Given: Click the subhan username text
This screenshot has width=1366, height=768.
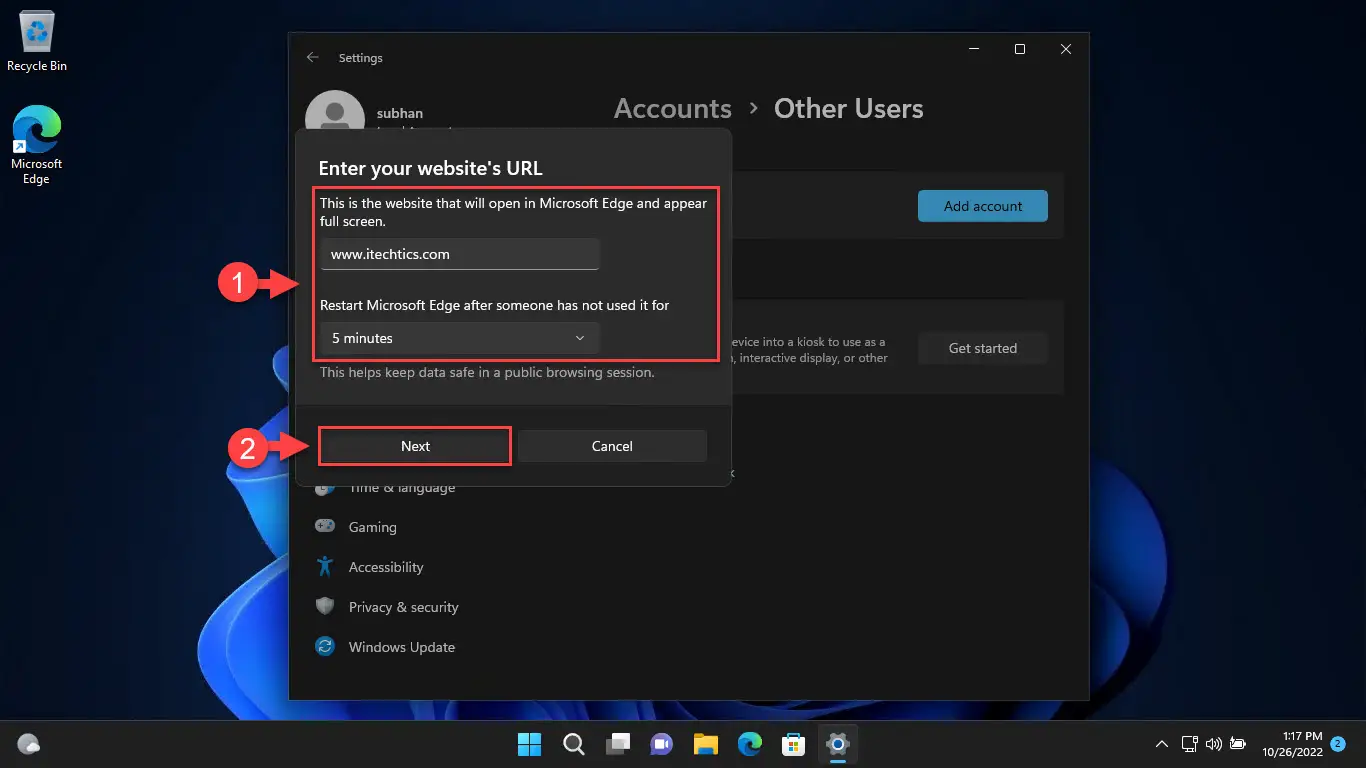Looking at the screenshot, I should click(x=400, y=114).
